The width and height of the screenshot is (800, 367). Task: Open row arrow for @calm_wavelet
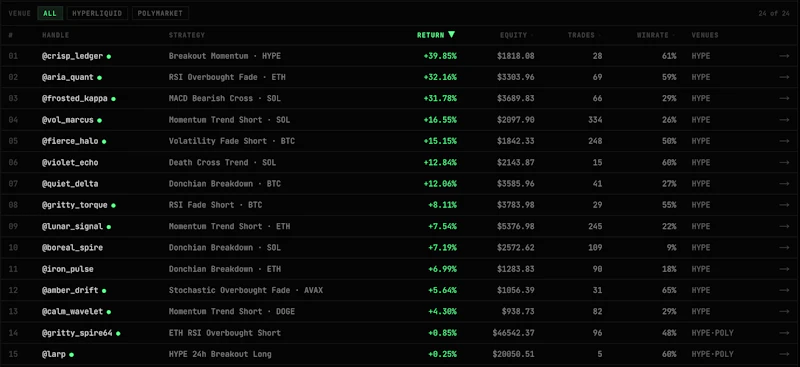click(784, 311)
